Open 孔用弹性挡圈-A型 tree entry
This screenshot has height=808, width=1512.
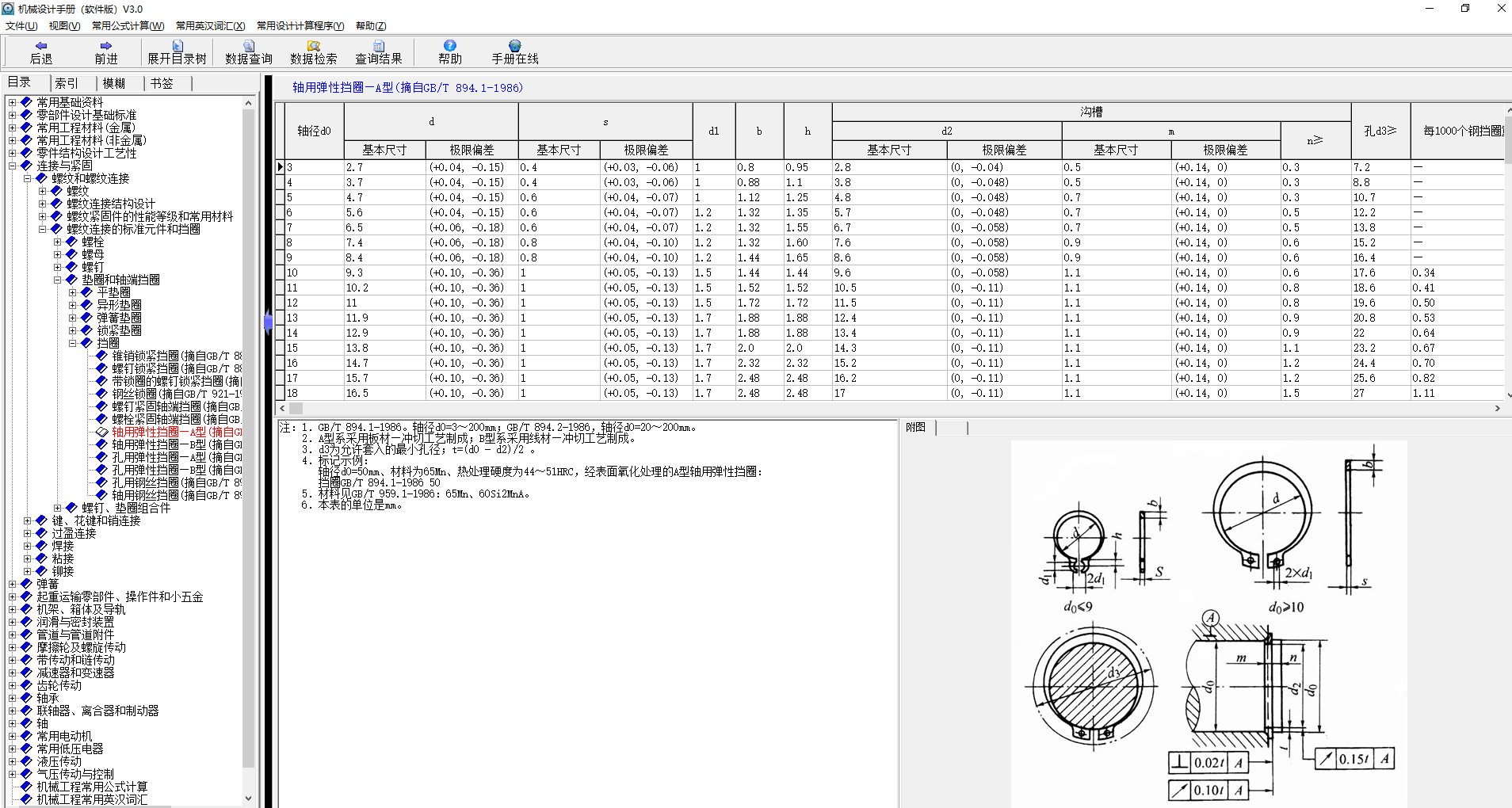click(x=176, y=457)
